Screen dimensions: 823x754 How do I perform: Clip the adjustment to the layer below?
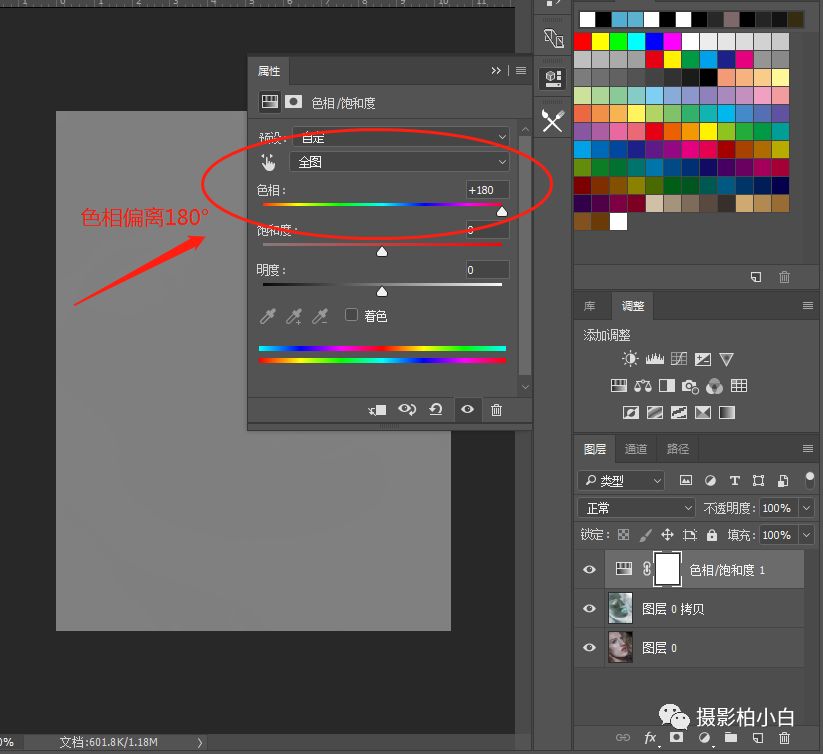click(377, 409)
